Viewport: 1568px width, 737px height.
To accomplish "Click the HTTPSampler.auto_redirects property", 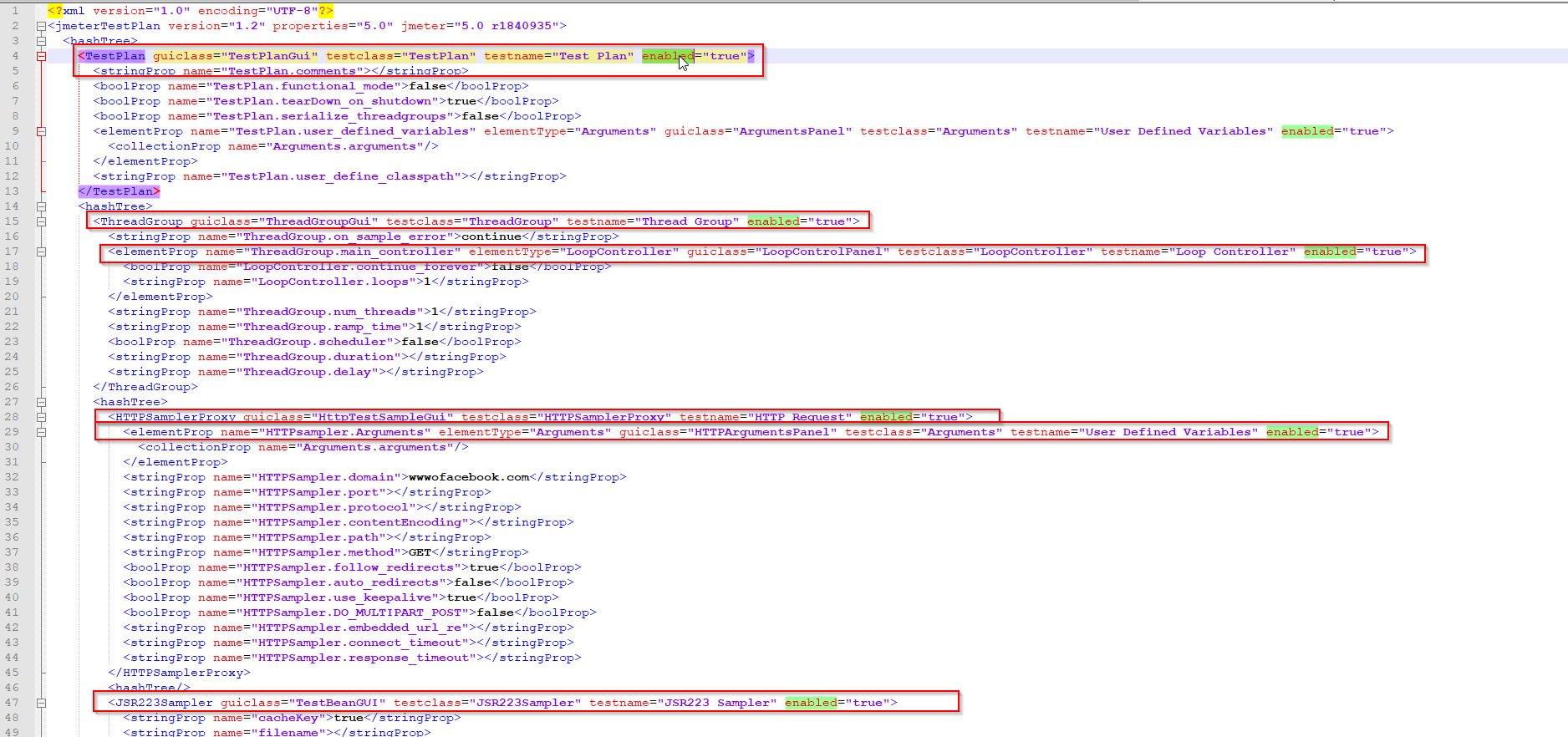I will click(x=349, y=582).
